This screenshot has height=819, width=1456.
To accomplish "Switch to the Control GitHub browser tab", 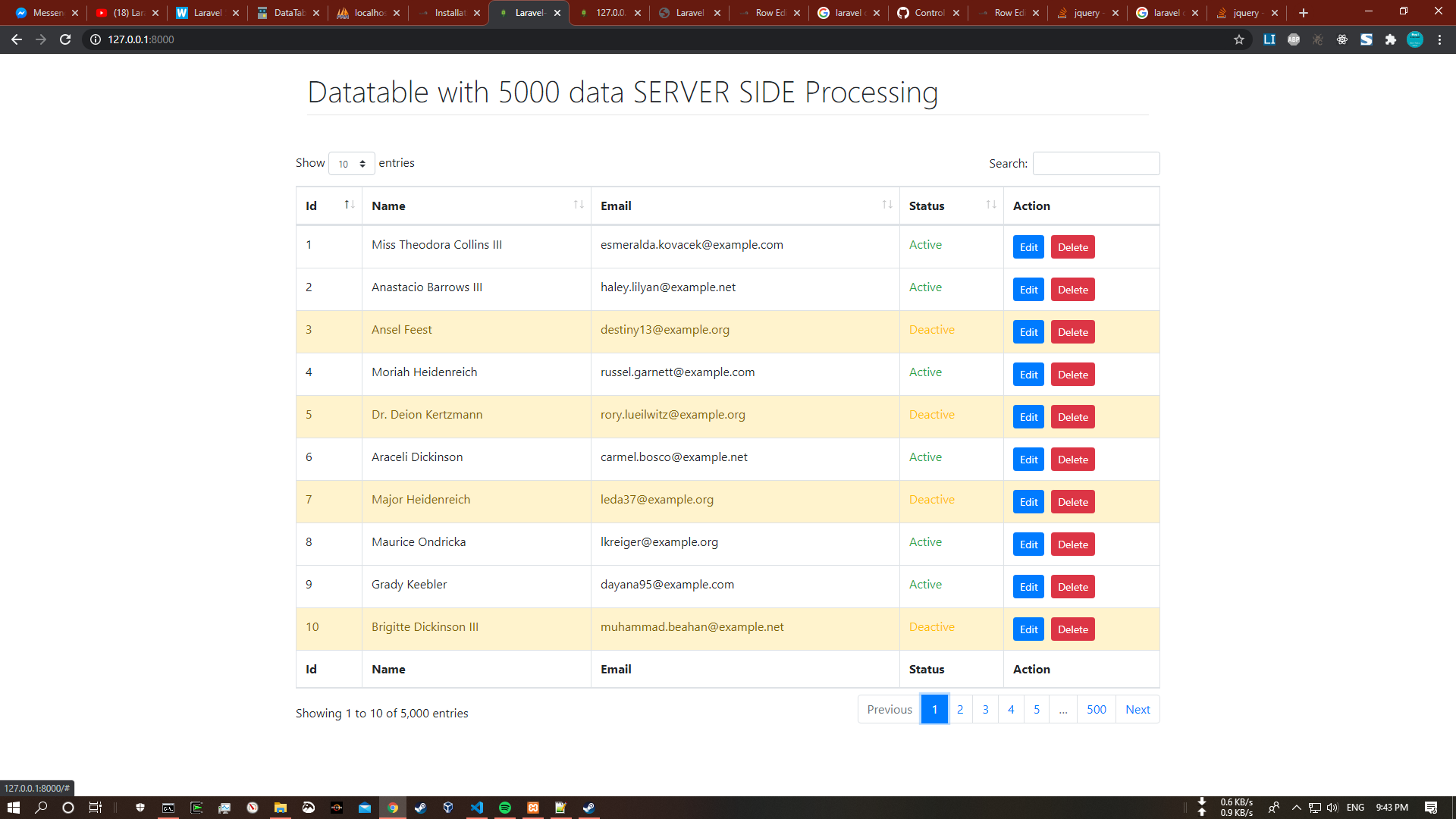I will coord(928,13).
